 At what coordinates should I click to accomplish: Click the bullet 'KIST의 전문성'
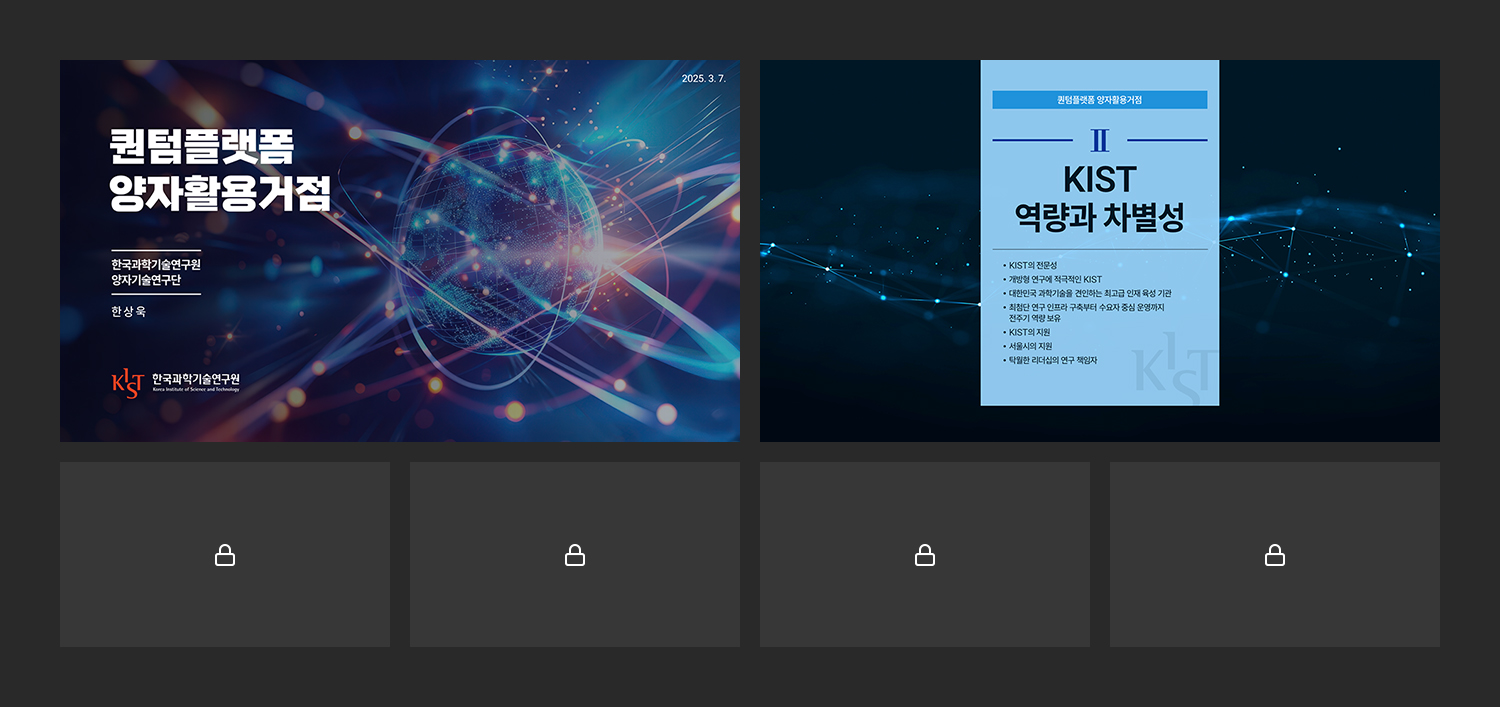(1030, 265)
